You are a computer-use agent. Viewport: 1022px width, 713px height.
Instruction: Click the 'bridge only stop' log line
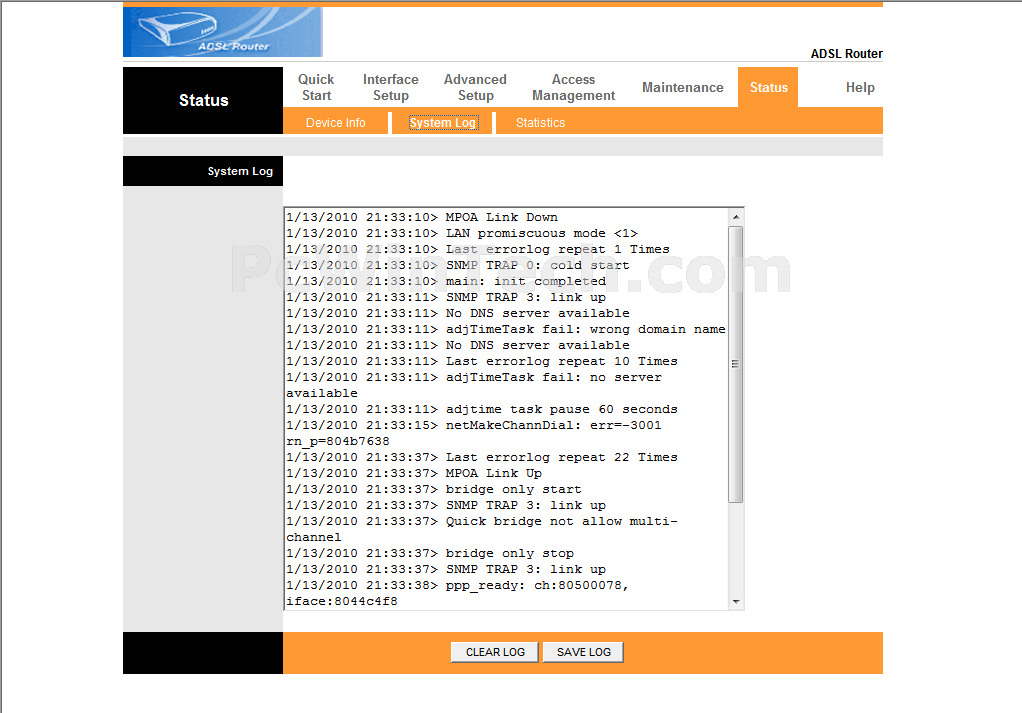pos(430,553)
